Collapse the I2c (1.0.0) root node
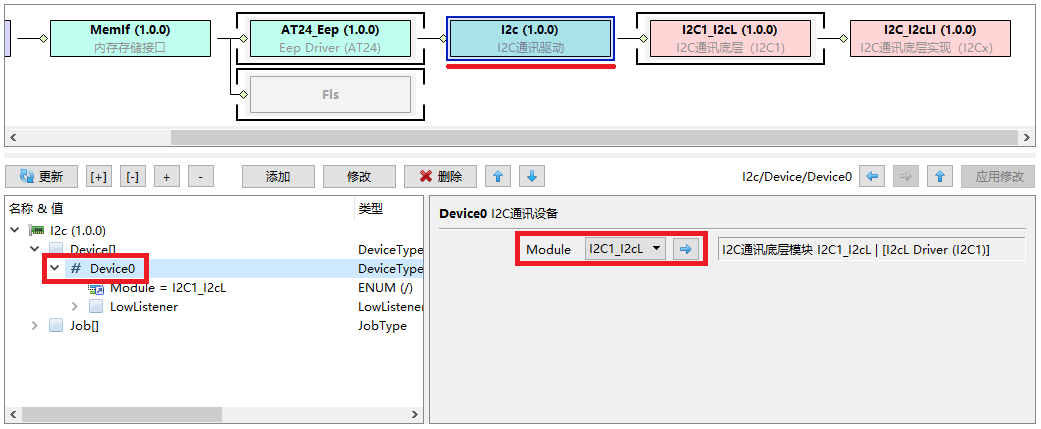 (x=15, y=231)
